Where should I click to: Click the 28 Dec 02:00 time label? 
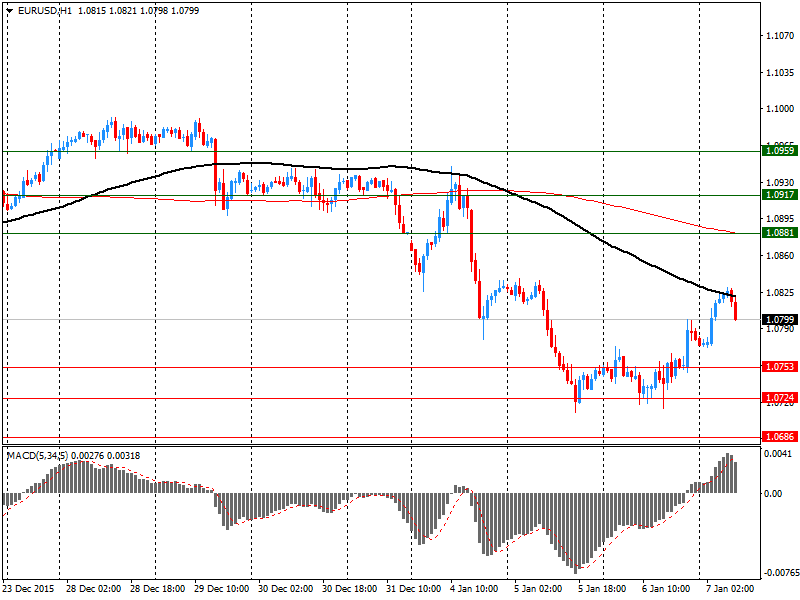tap(93, 589)
